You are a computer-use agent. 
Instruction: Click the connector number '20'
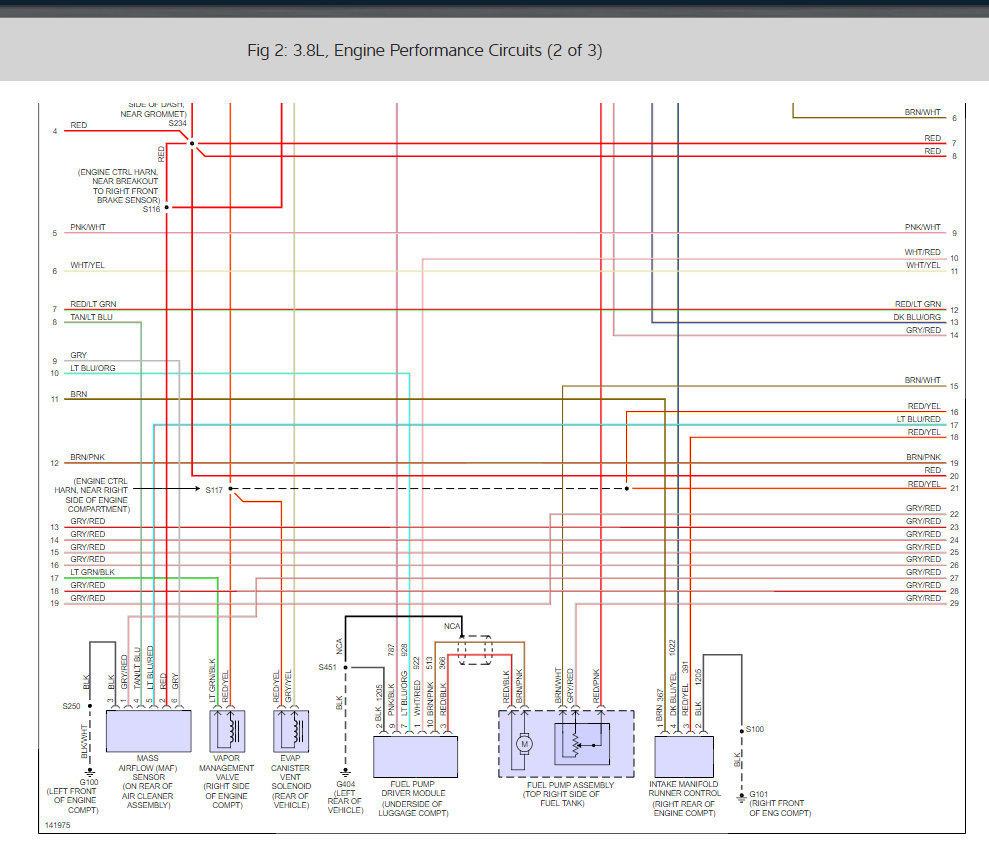coord(954,476)
